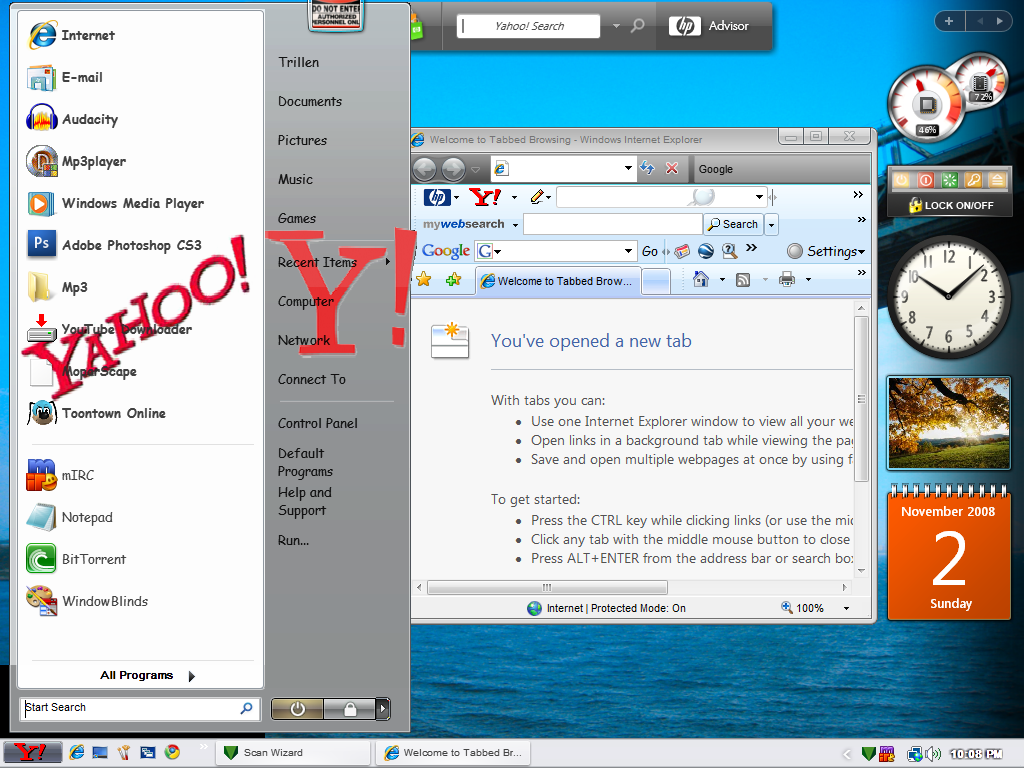This screenshot has height=768, width=1024.
Task: Click the Chrome icon in Quick Launch
Action: [x=172, y=752]
